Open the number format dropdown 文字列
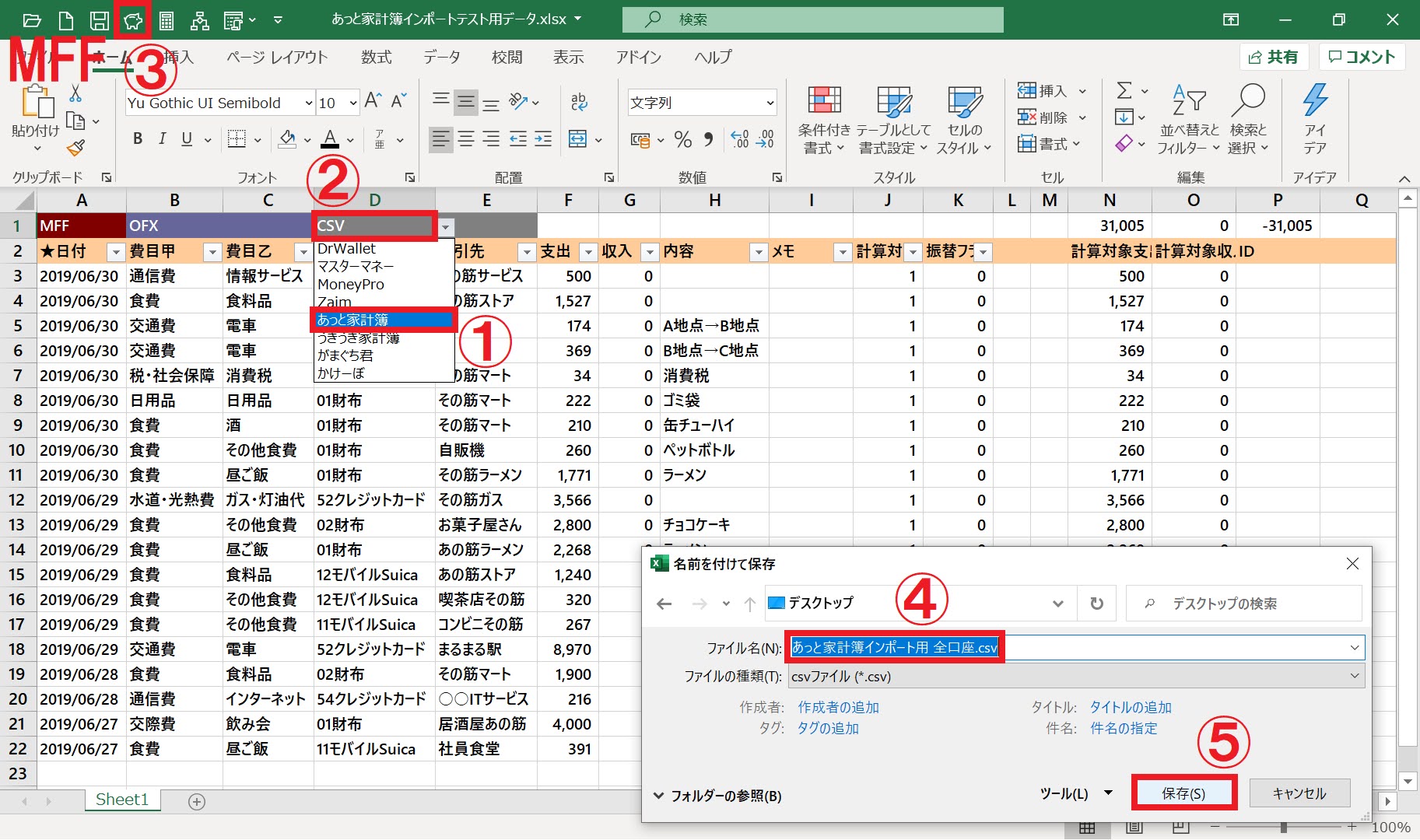Viewport: 1420px width, 840px height. [770, 103]
